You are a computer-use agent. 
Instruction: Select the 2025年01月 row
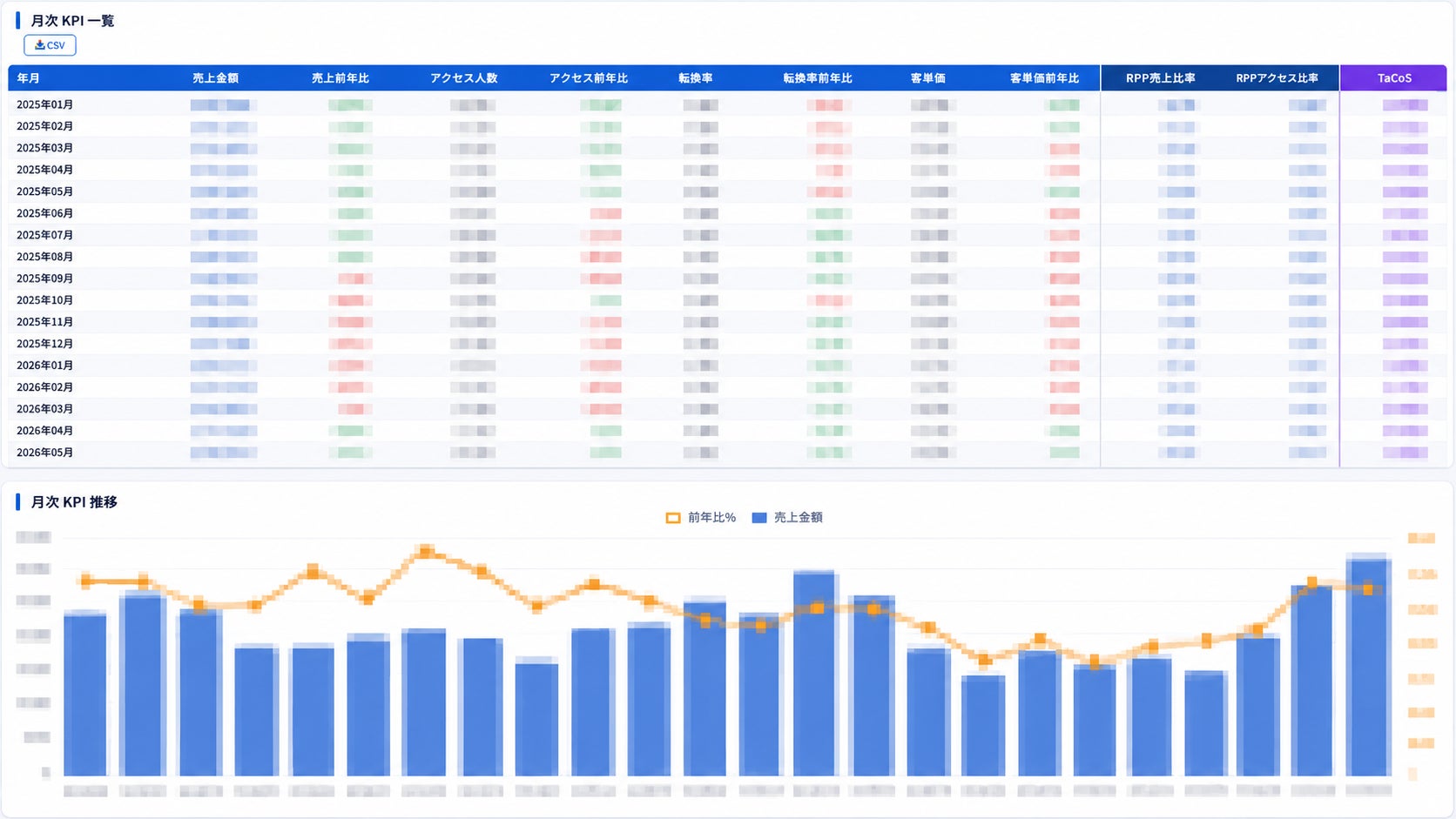(x=727, y=104)
